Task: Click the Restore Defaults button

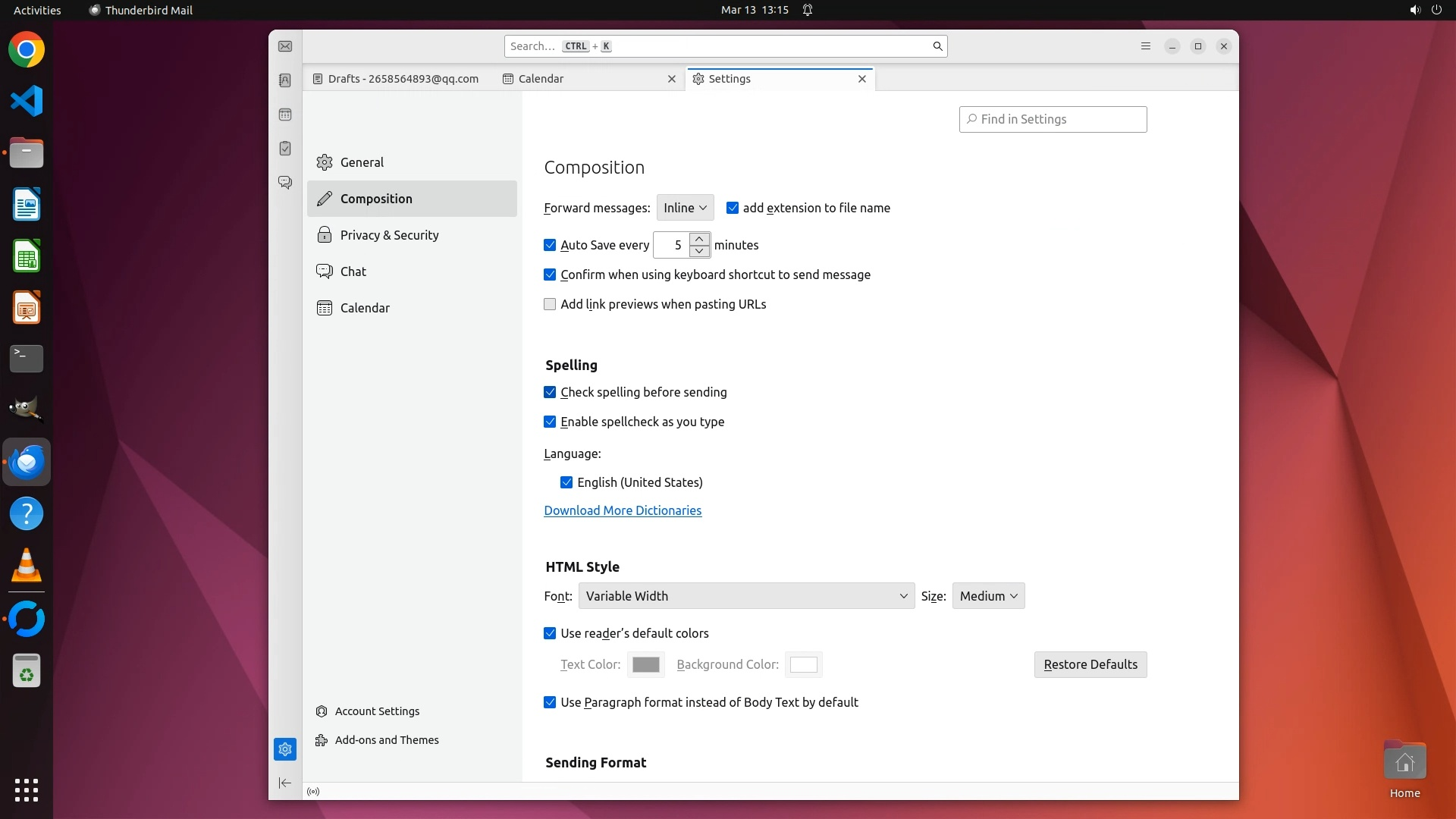Action: coord(1090,665)
